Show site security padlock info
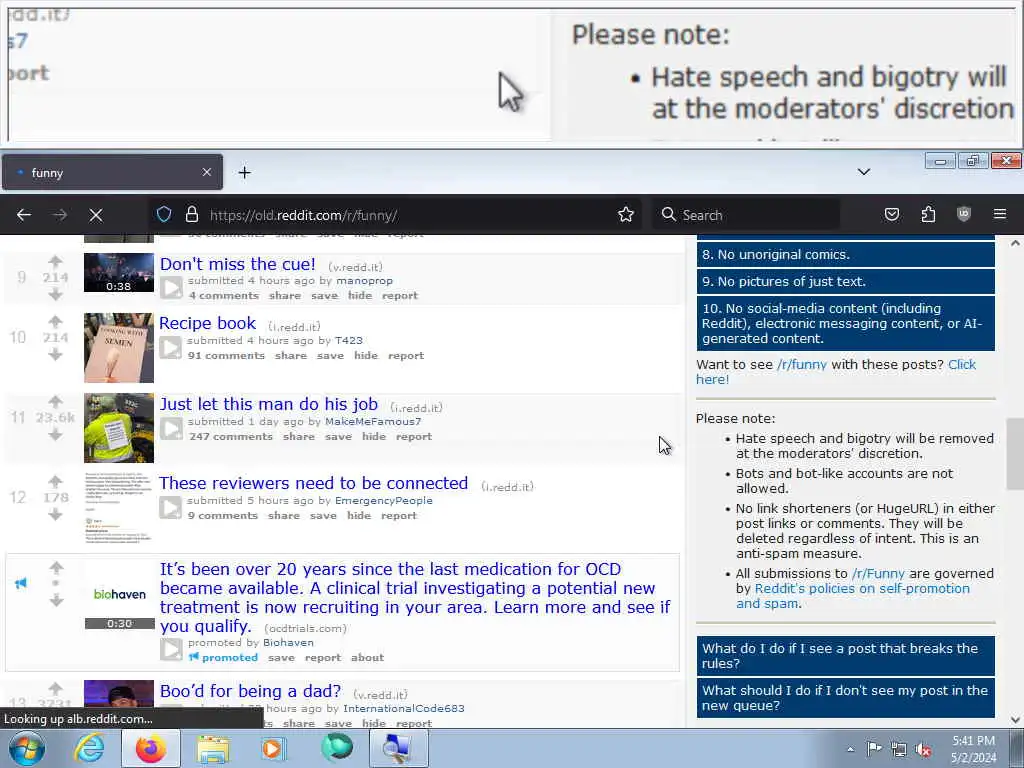 [191, 214]
